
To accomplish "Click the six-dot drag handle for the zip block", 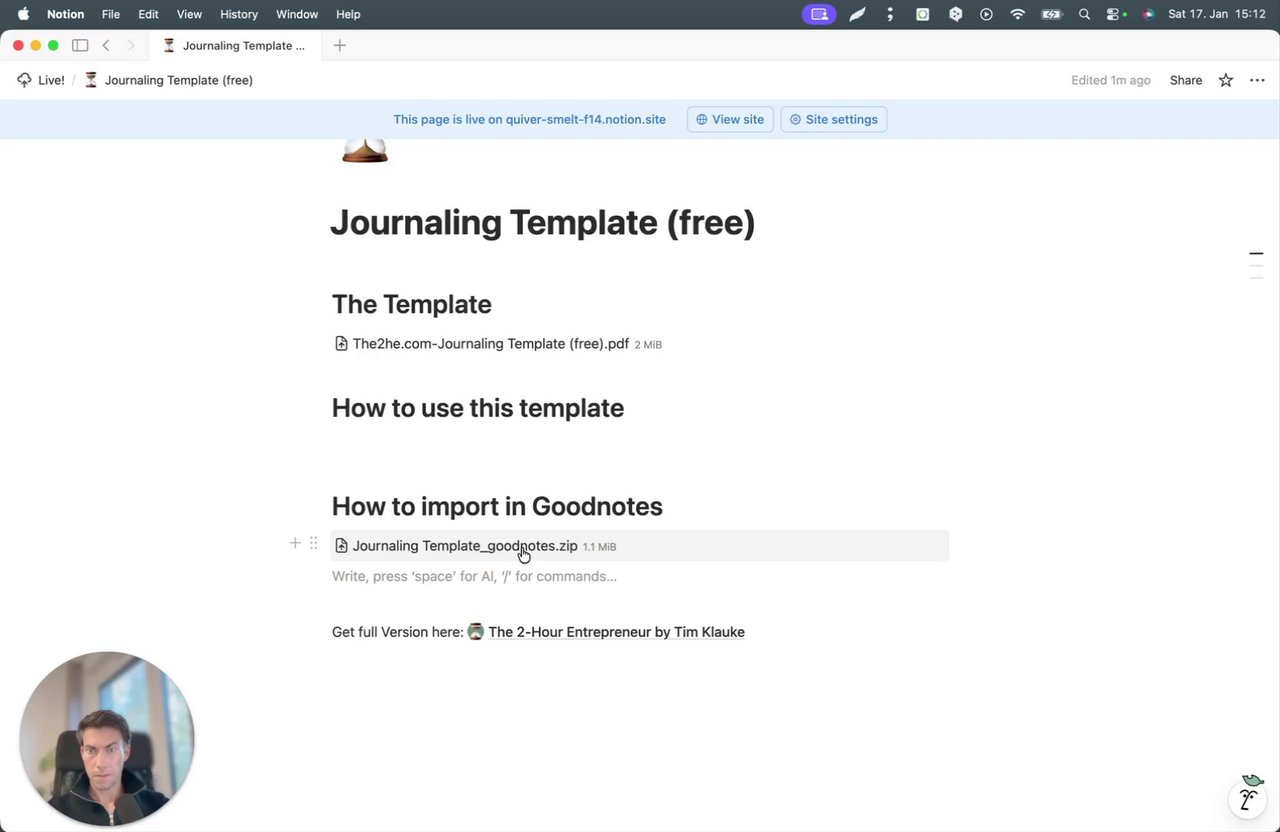I will pyautogui.click(x=313, y=543).
